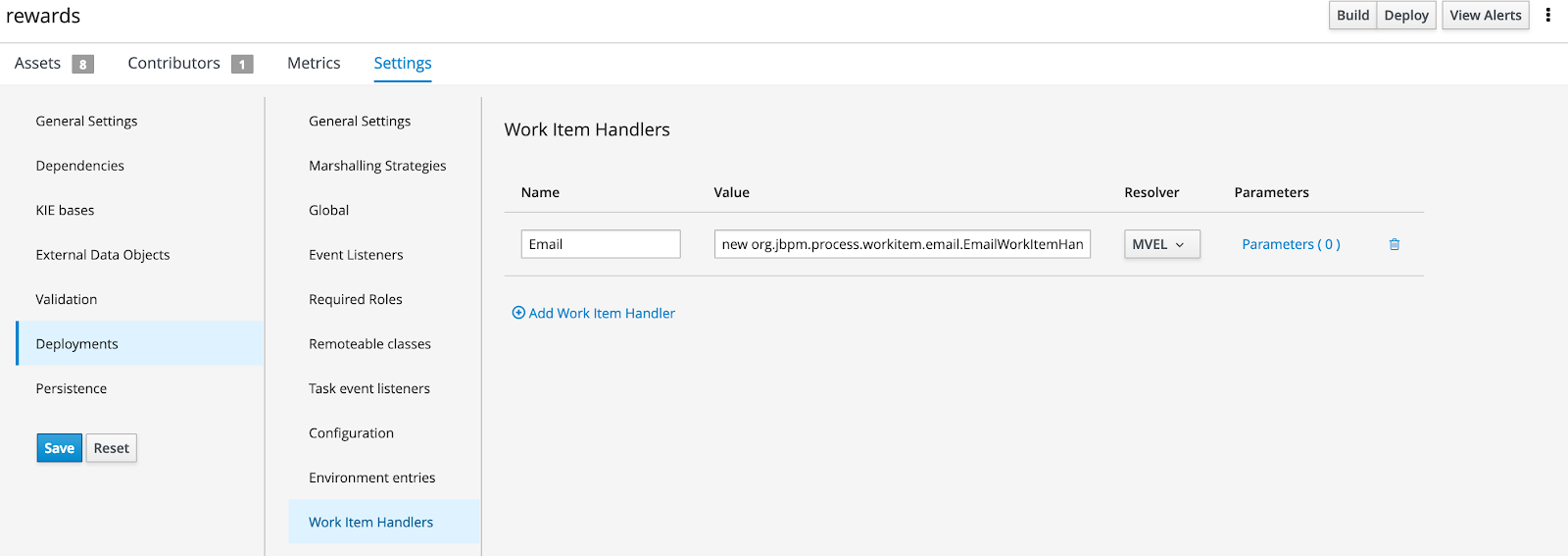Reset the settings changes
Image resolution: width=1568 pixels, height=556 pixels.
(x=111, y=448)
